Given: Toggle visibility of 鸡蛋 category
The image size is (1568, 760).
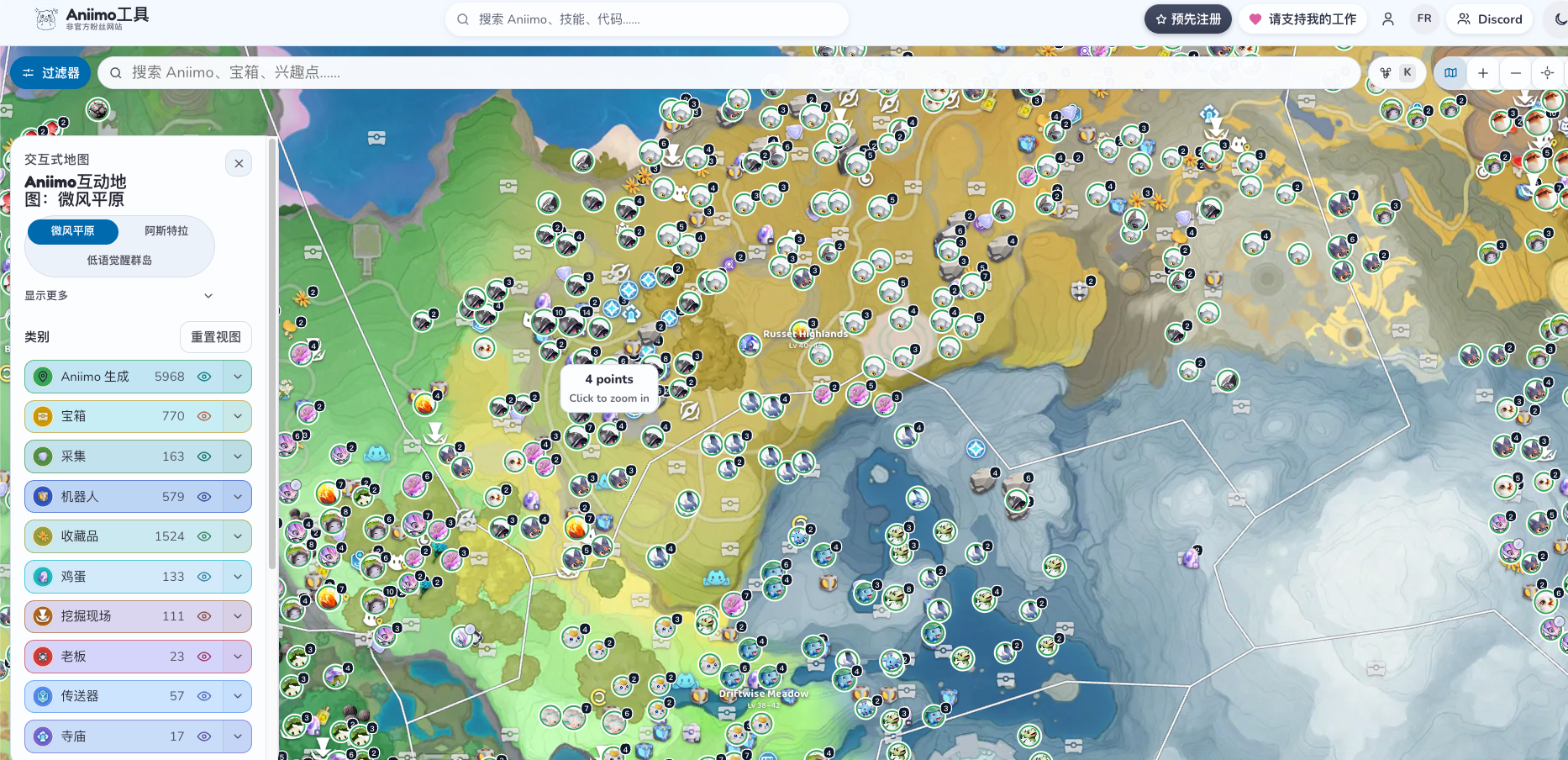Looking at the screenshot, I should [204, 577].
